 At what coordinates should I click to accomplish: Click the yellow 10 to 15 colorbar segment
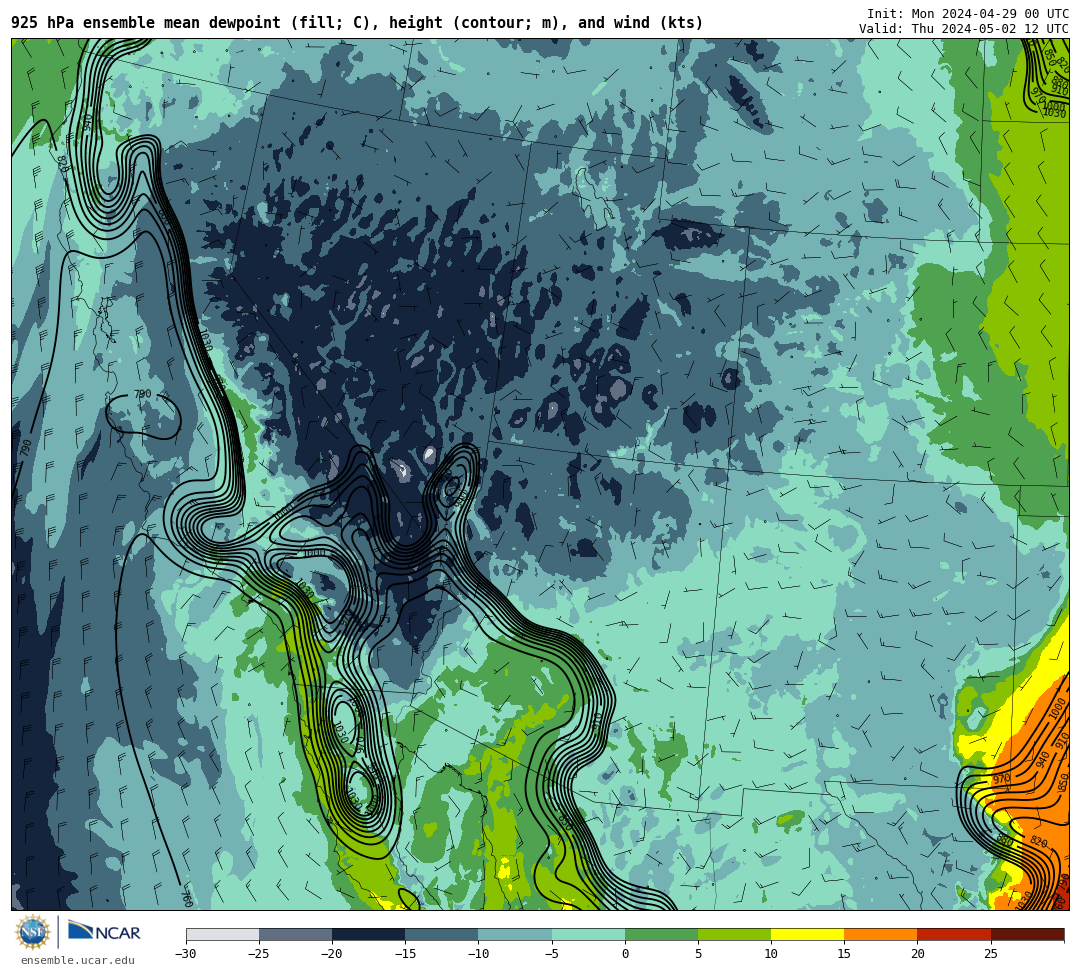(807, 934)
